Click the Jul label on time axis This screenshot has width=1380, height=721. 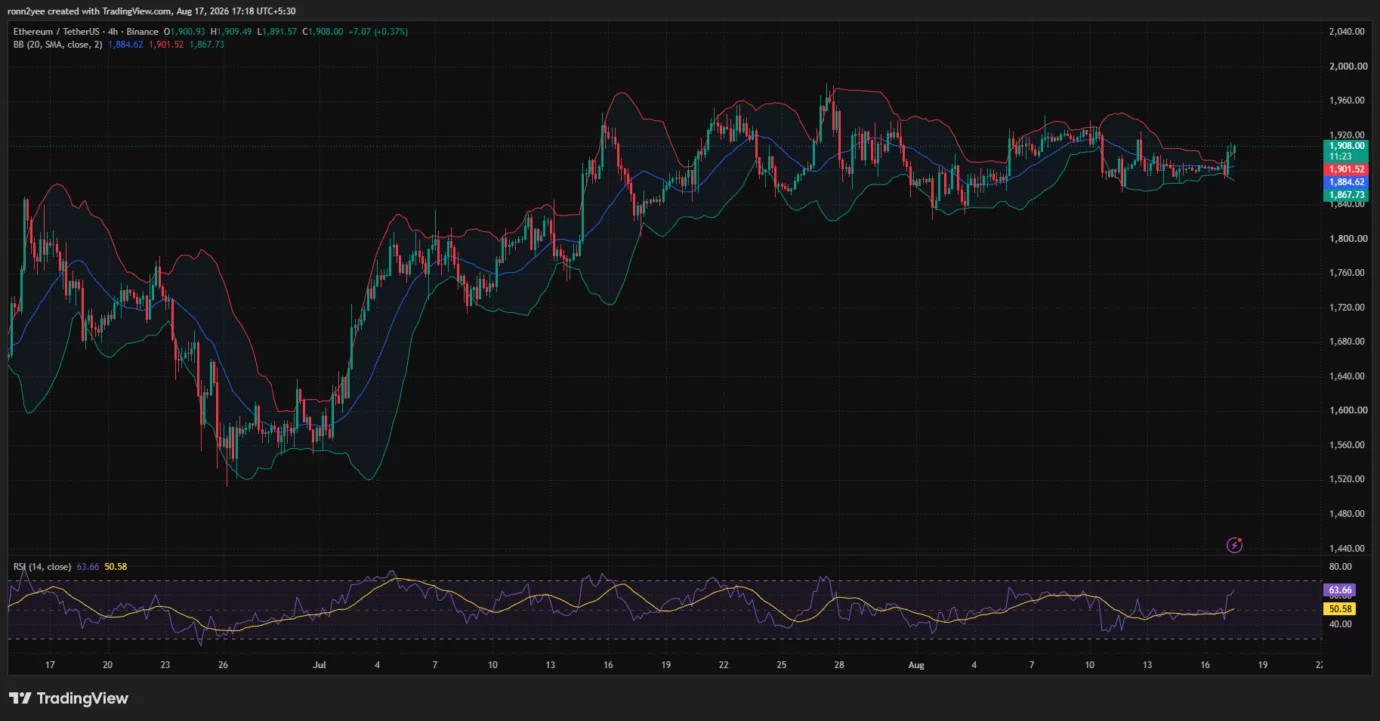tap(320, 664)
